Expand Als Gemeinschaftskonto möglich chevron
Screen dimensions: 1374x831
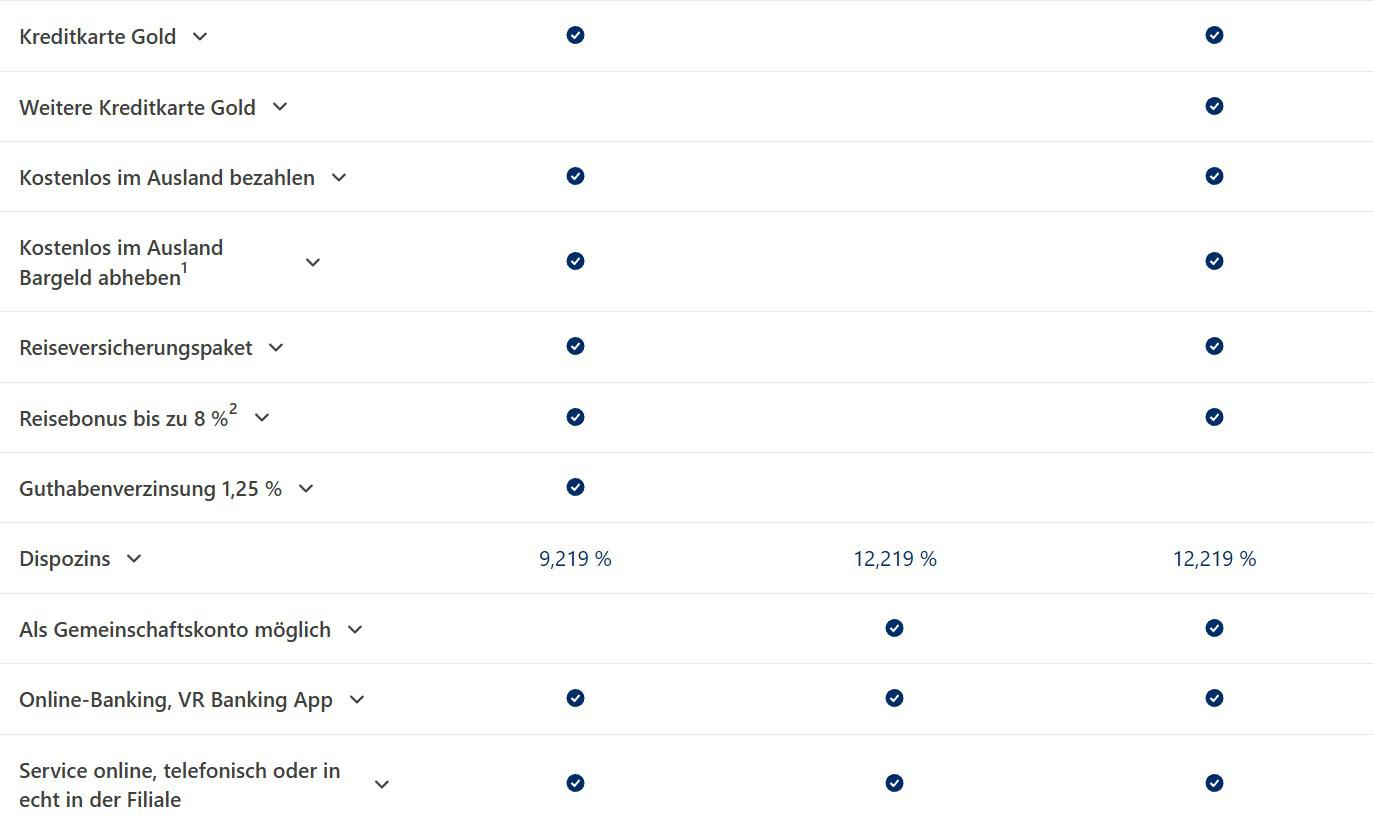tap(355, 630)
